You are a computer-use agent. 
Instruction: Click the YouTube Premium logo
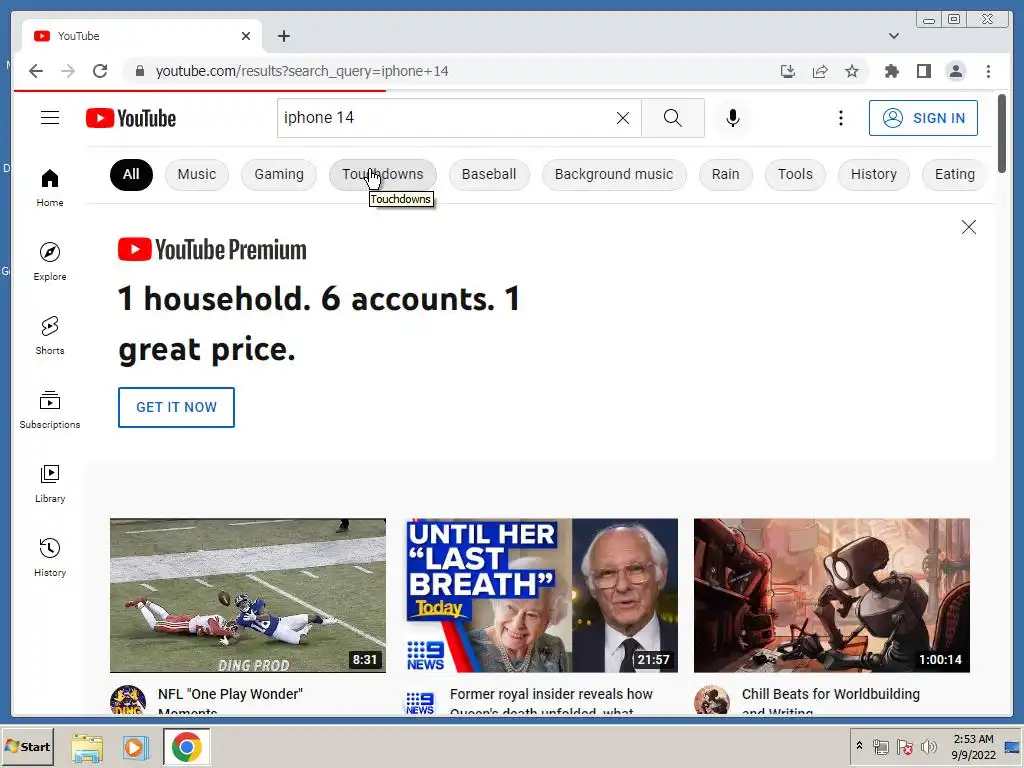[x=212, y=249]
